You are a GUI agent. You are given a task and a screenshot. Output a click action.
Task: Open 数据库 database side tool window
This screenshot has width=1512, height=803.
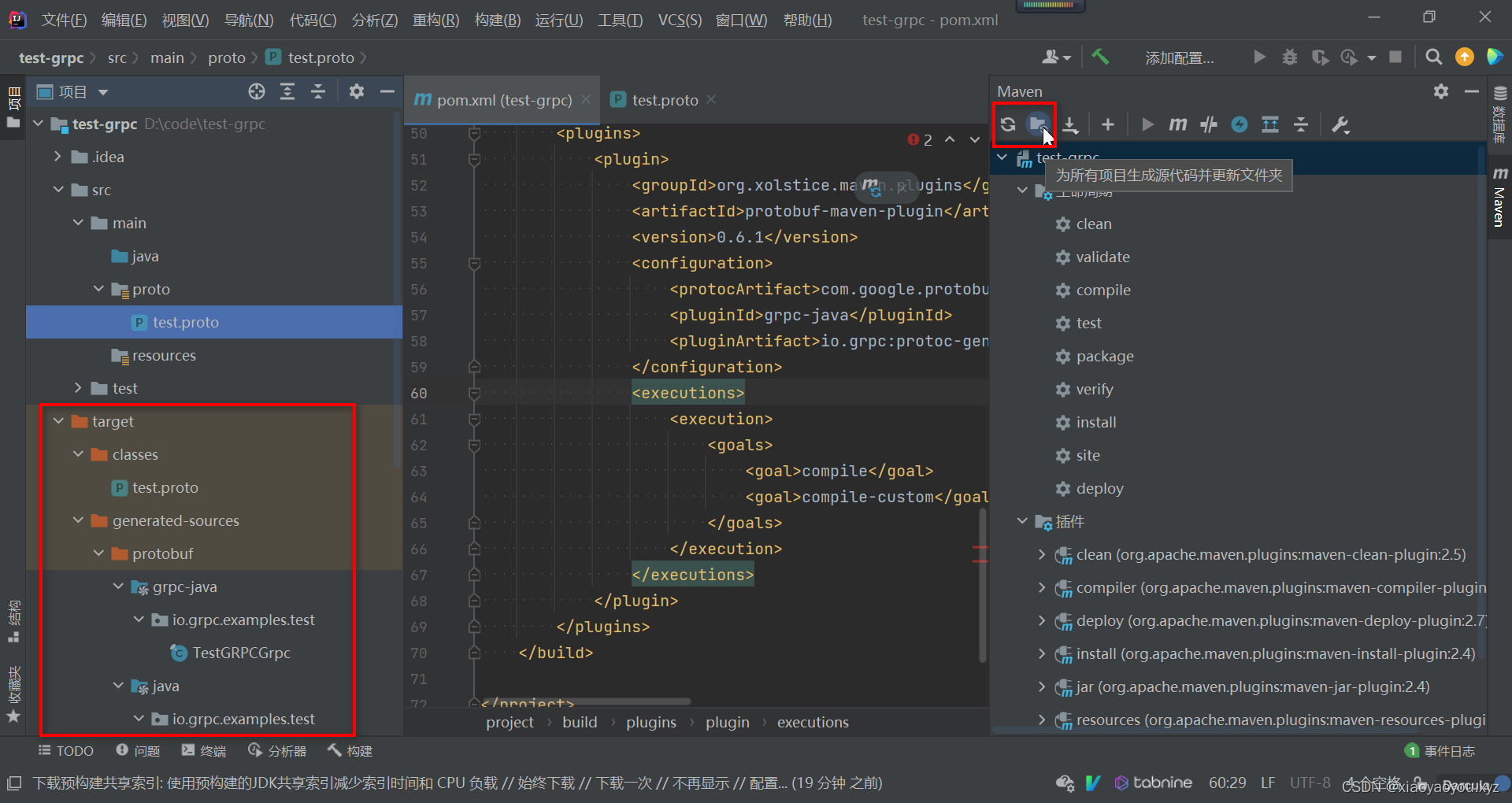tap(1499, 115)
